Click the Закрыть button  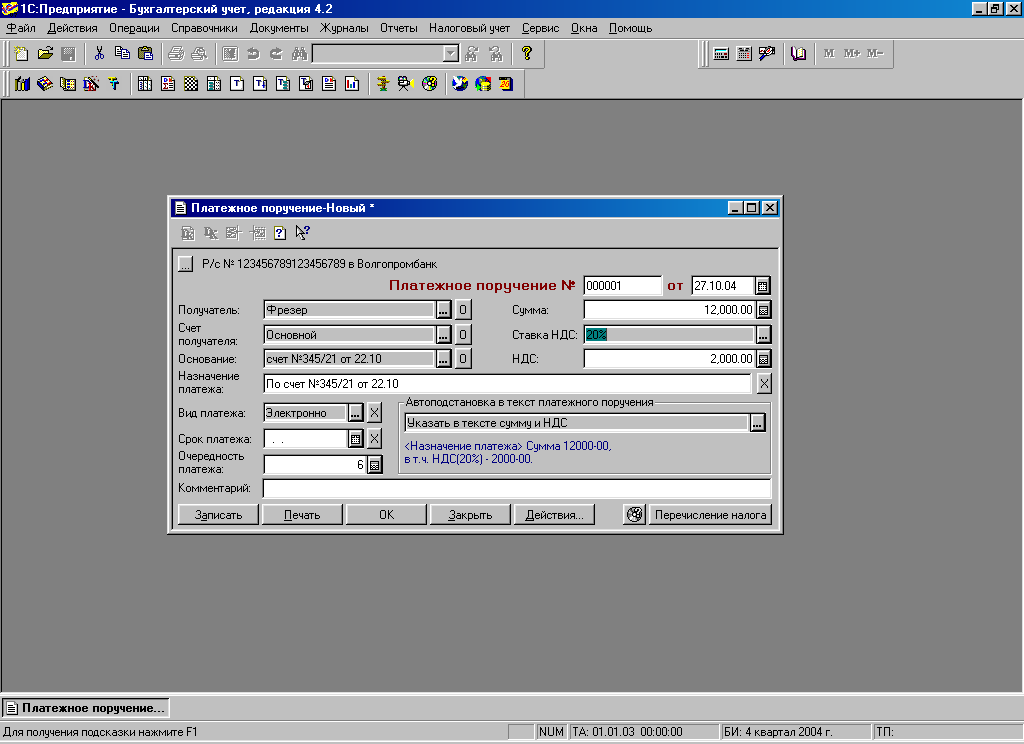point(470,515)
